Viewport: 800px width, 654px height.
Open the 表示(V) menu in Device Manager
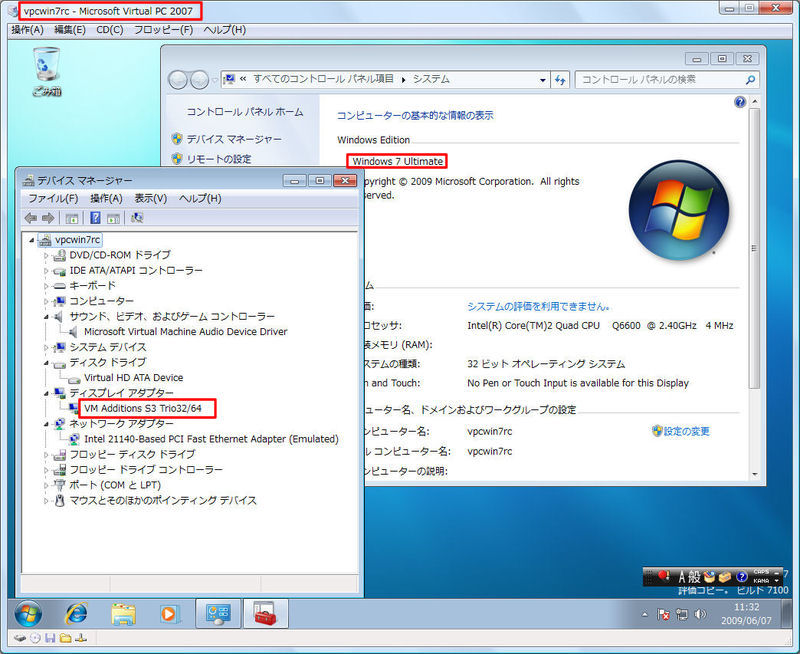(x=151, y=198)
